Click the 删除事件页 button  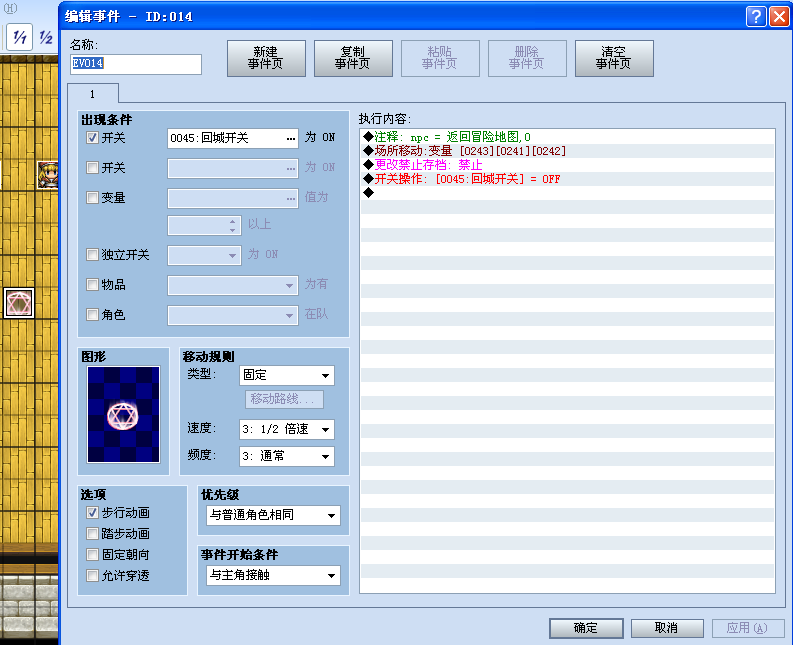pyautogui.click(x=527, y=58)
